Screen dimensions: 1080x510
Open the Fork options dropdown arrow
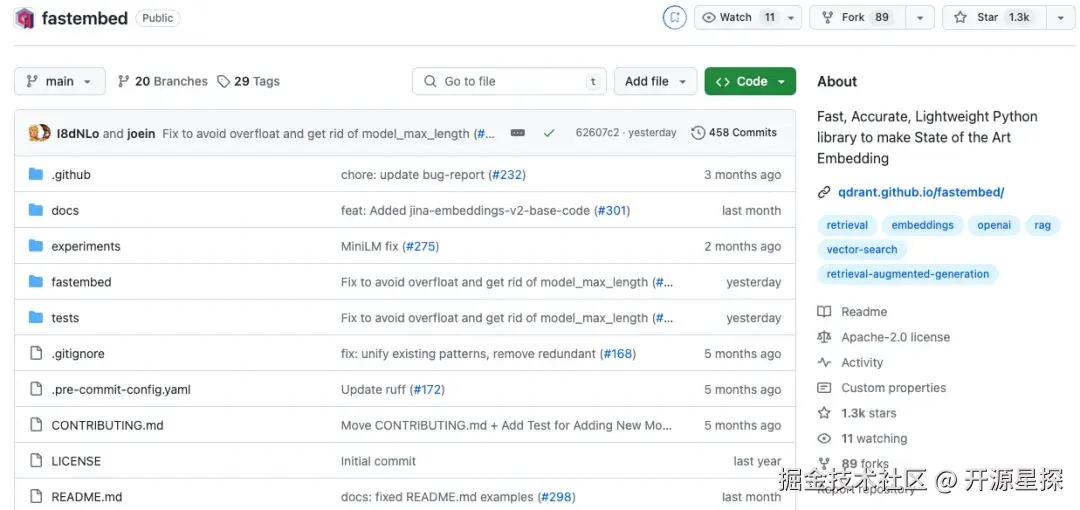(x=920, y=18)
